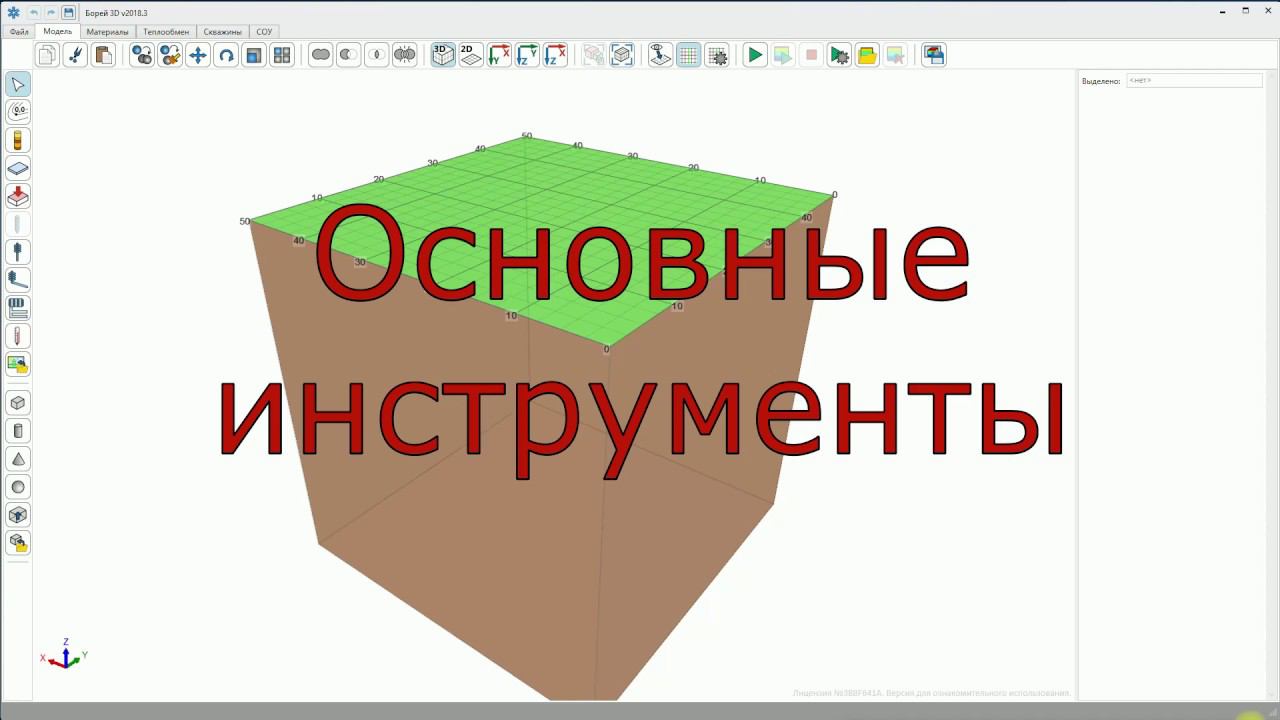Click the blue scale square icon

(254, 55)
